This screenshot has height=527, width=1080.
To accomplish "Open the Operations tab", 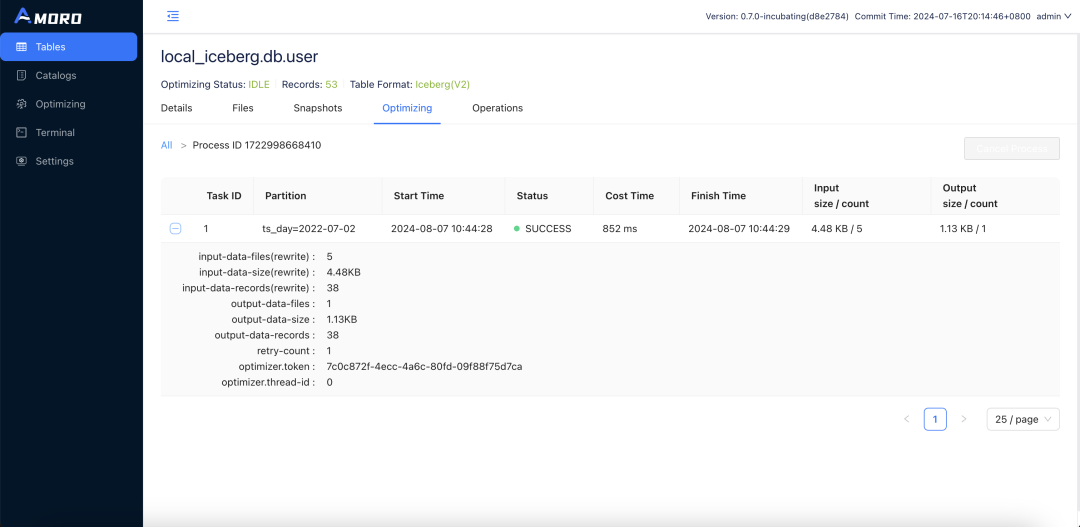I will pos(497,108).
